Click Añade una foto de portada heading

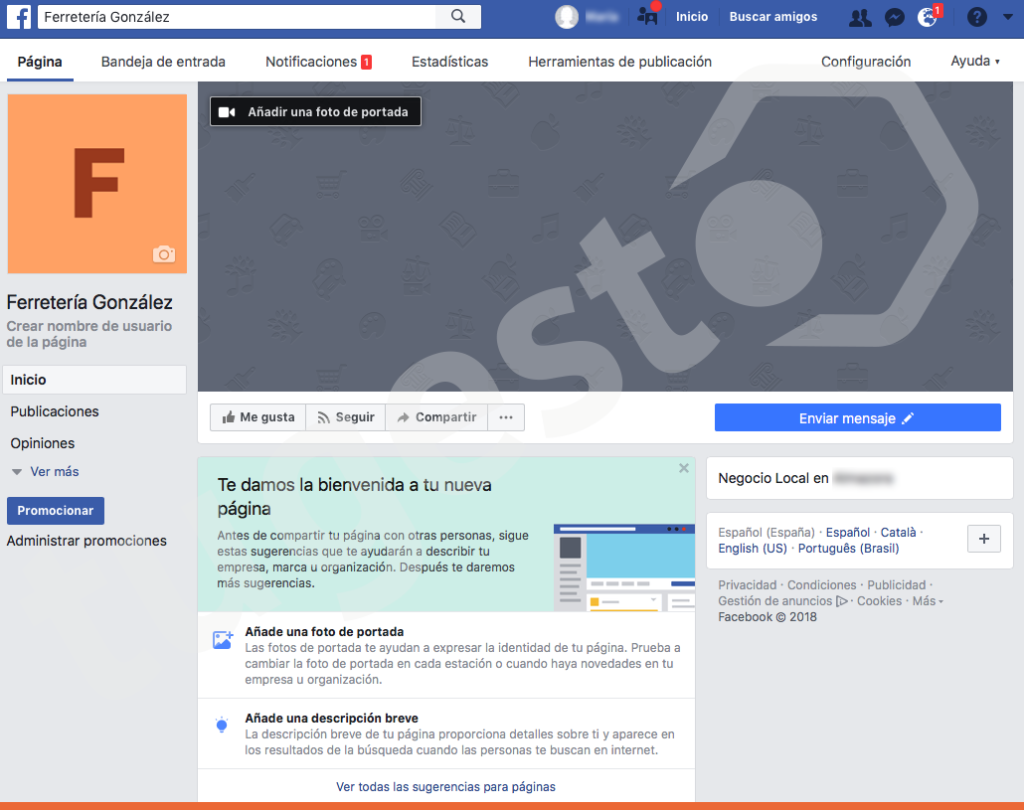(324, 632)
